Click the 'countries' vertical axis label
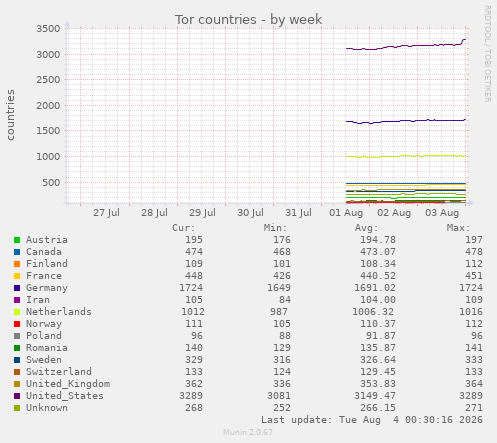The image size is (497, 443). (11, 115)
